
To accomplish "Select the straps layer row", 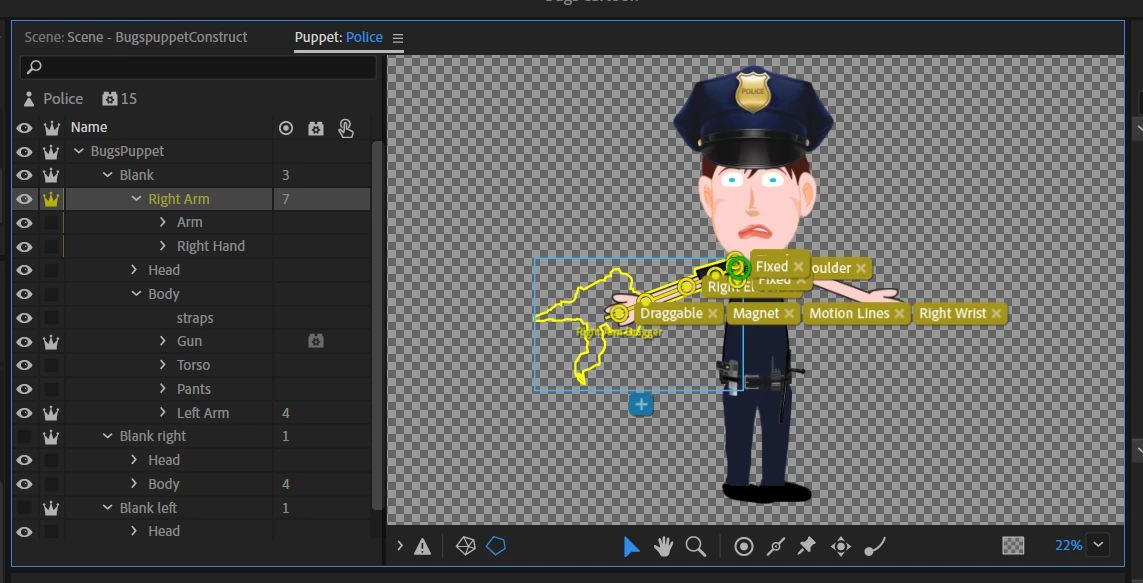I will coord(193,318).
